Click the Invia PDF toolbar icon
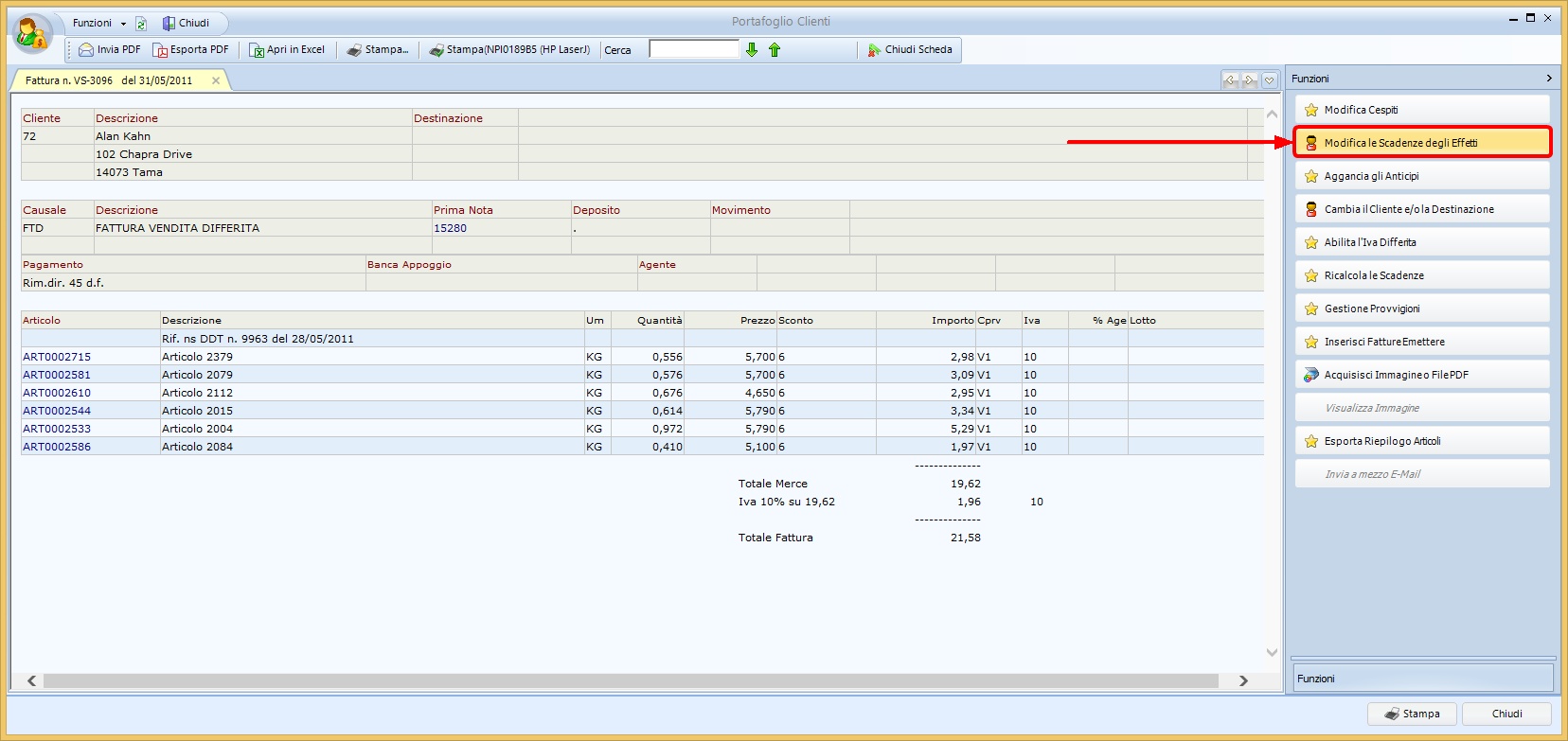Image resolution: width=1568 pixels, height=741 pixels. coord(87,50)
